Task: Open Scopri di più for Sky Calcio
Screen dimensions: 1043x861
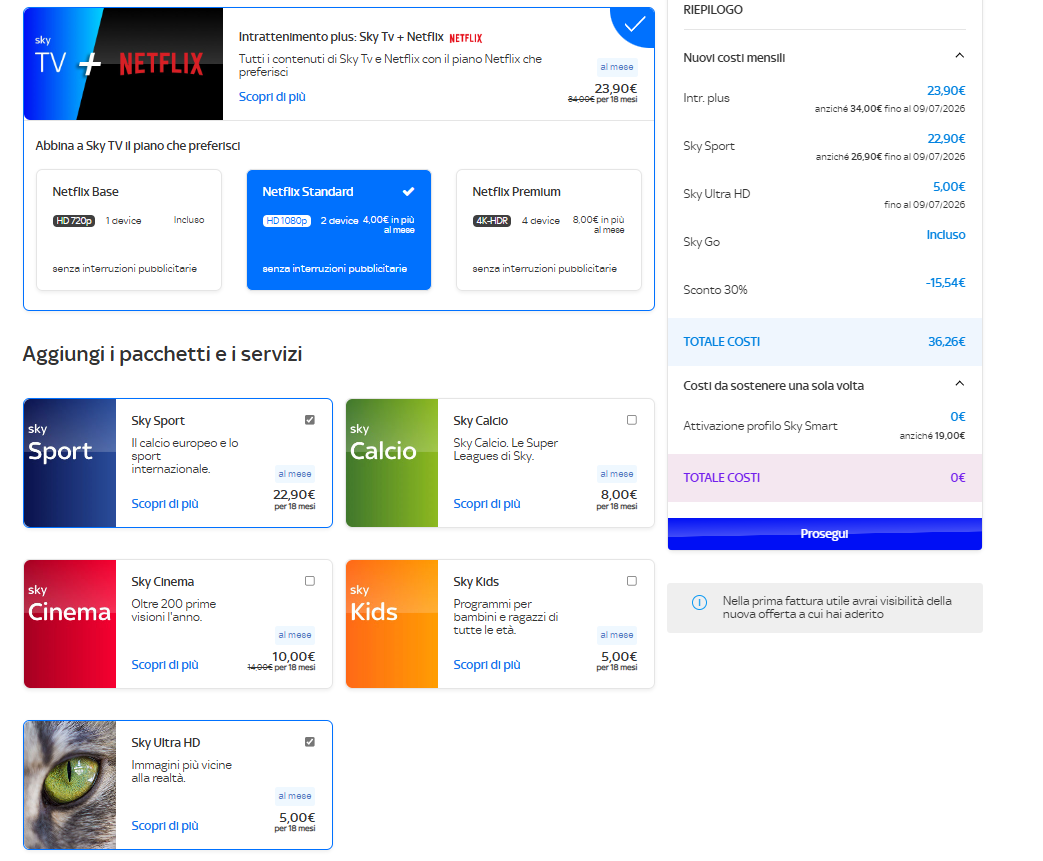Action: point(487,504)
